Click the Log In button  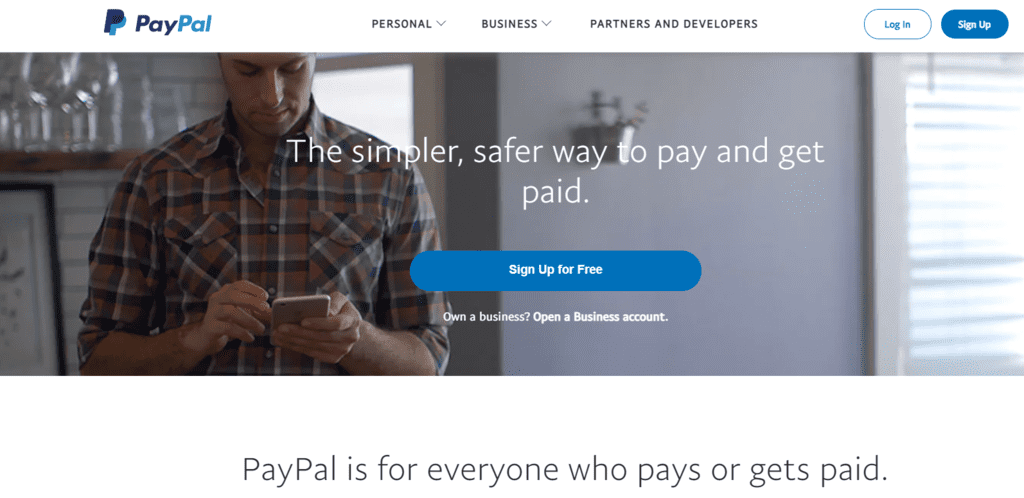pos(897,24)
